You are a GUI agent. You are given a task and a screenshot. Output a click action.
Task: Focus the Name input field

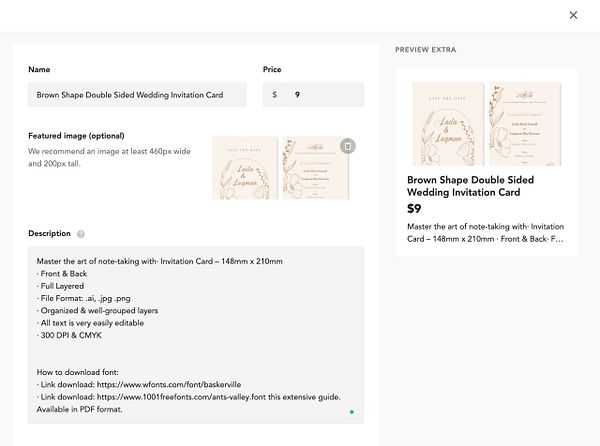[x=137, y=95]
